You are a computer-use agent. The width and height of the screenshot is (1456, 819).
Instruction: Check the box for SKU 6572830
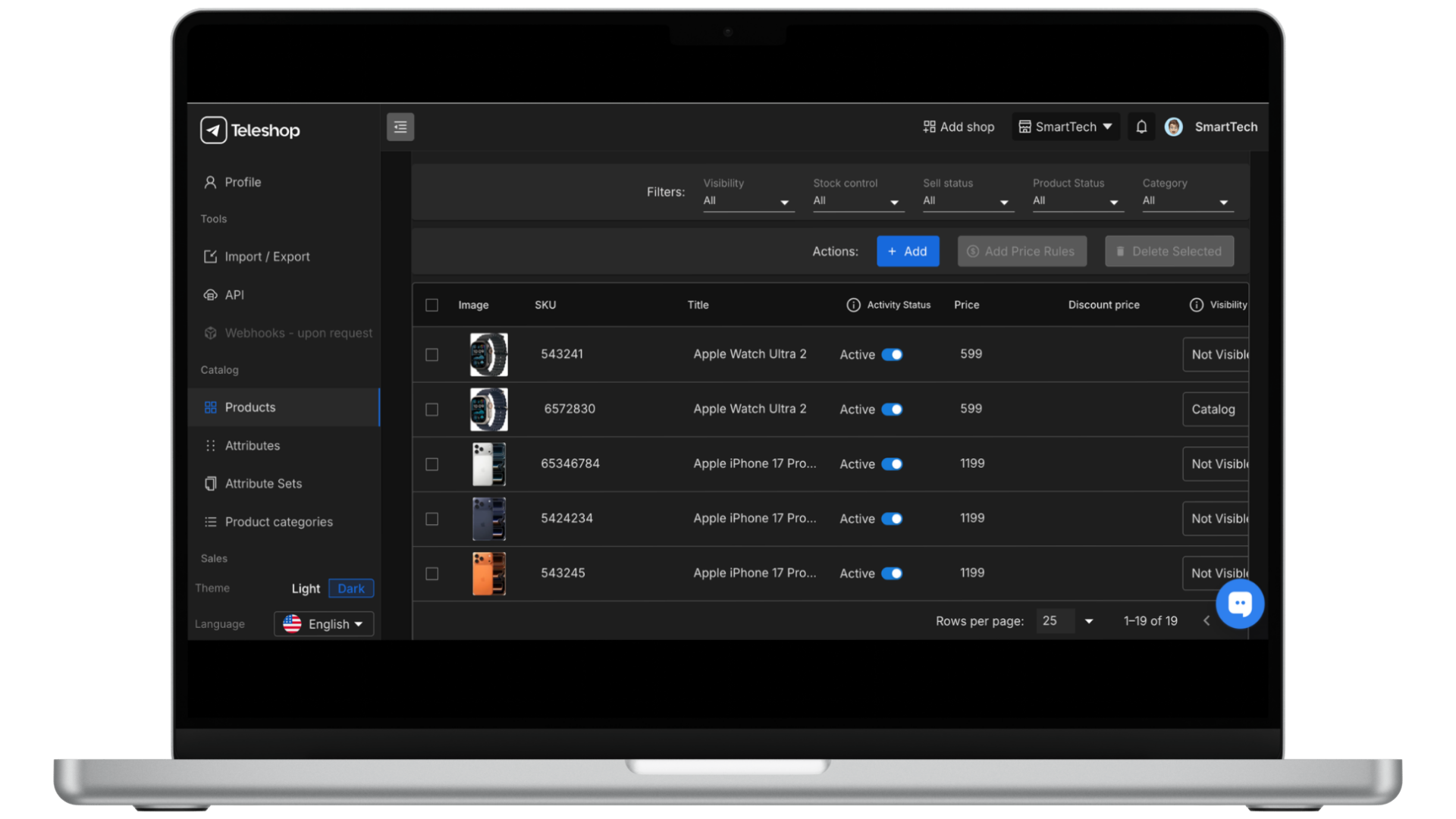click(x=431, y=409)
